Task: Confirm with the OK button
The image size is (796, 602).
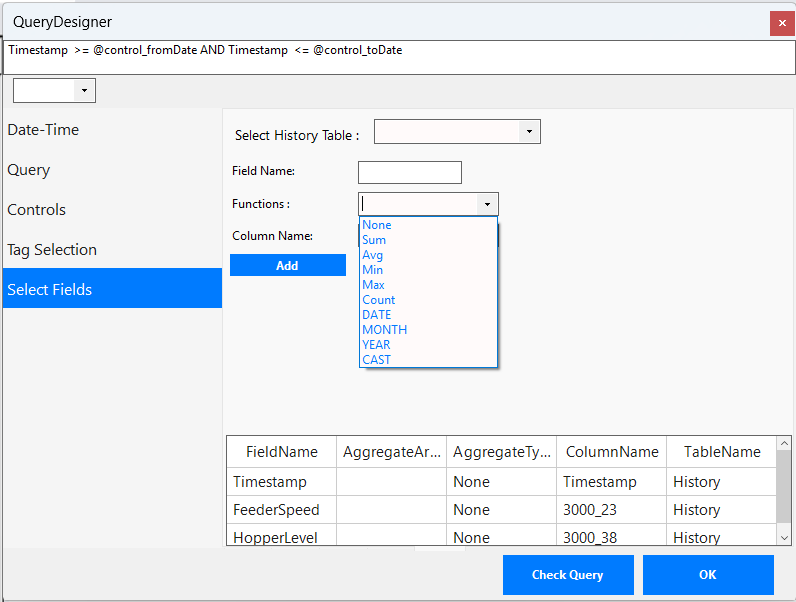Action: [708, 575]
